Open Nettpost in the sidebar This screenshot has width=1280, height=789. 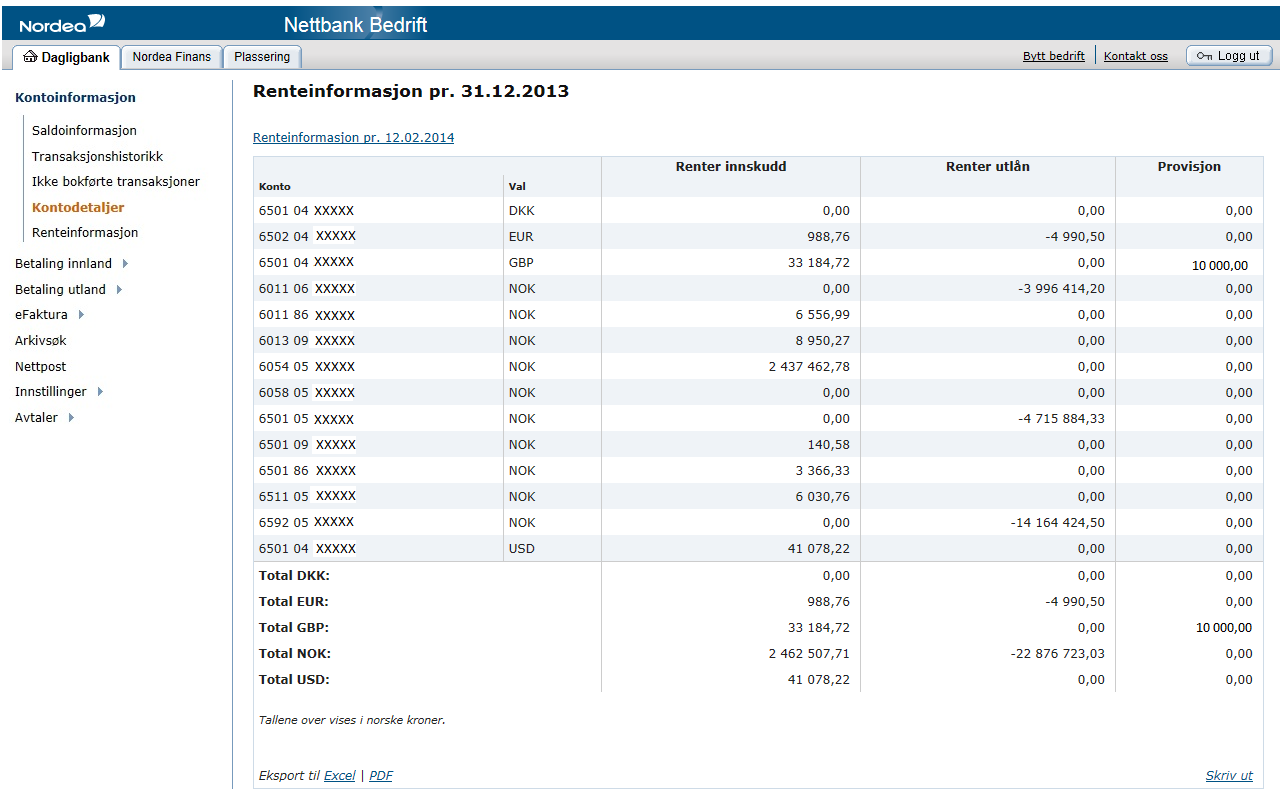(40, 367)
